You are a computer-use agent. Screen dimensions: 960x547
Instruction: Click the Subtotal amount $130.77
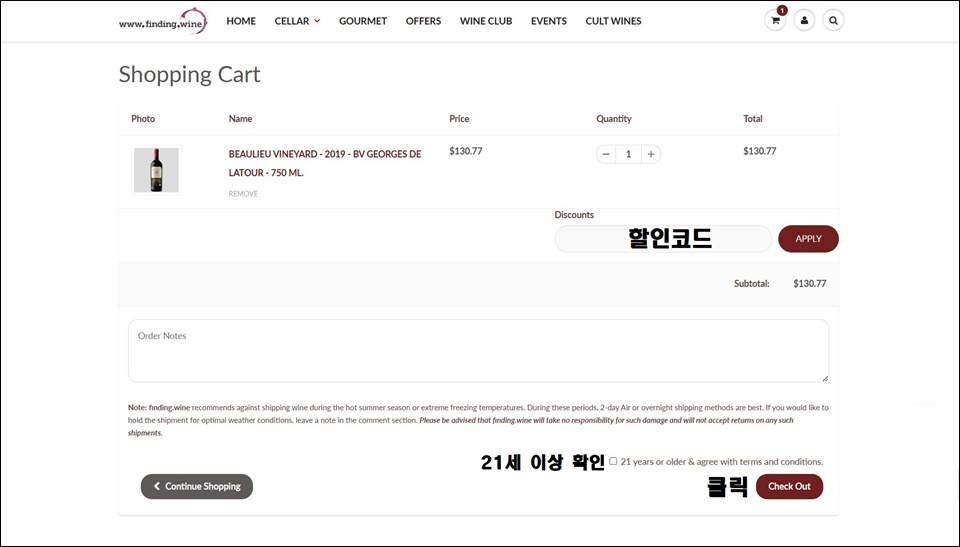click(809, 284)
